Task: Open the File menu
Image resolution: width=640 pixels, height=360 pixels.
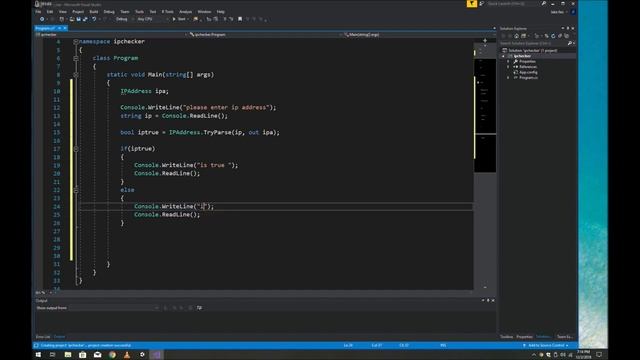Action: click(38, 12)
